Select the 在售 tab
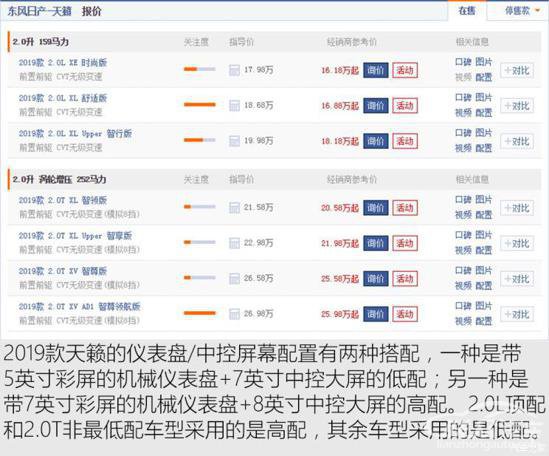Image resolution: width=549 pixels, height=456 pixels. 467,11
